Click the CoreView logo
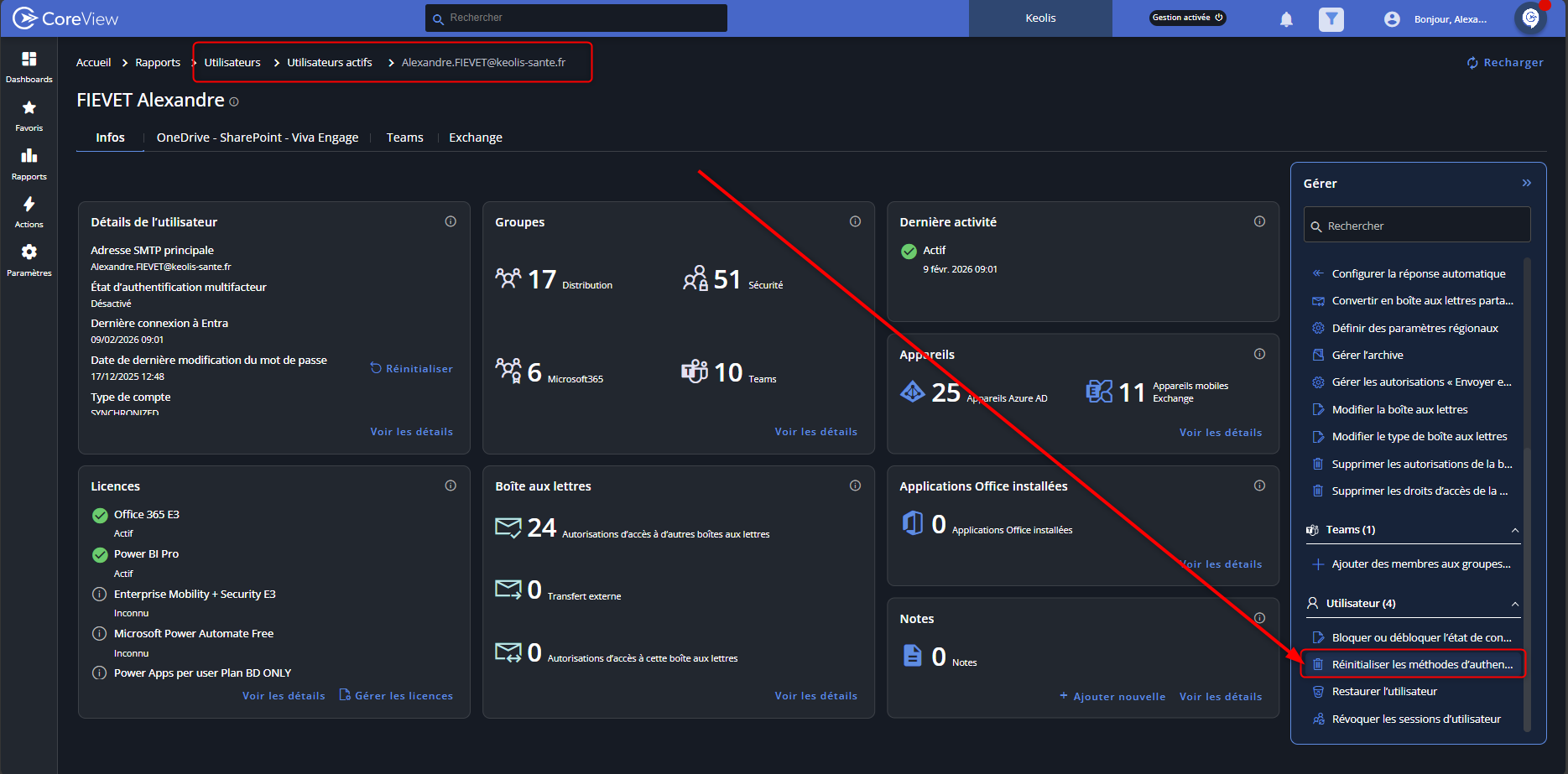 65,18
